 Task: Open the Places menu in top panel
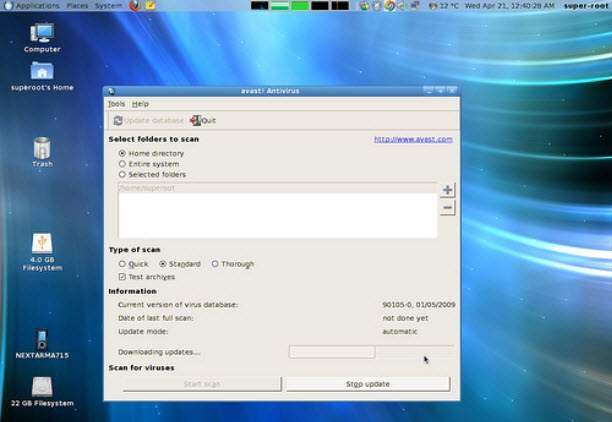coord(77,5)
